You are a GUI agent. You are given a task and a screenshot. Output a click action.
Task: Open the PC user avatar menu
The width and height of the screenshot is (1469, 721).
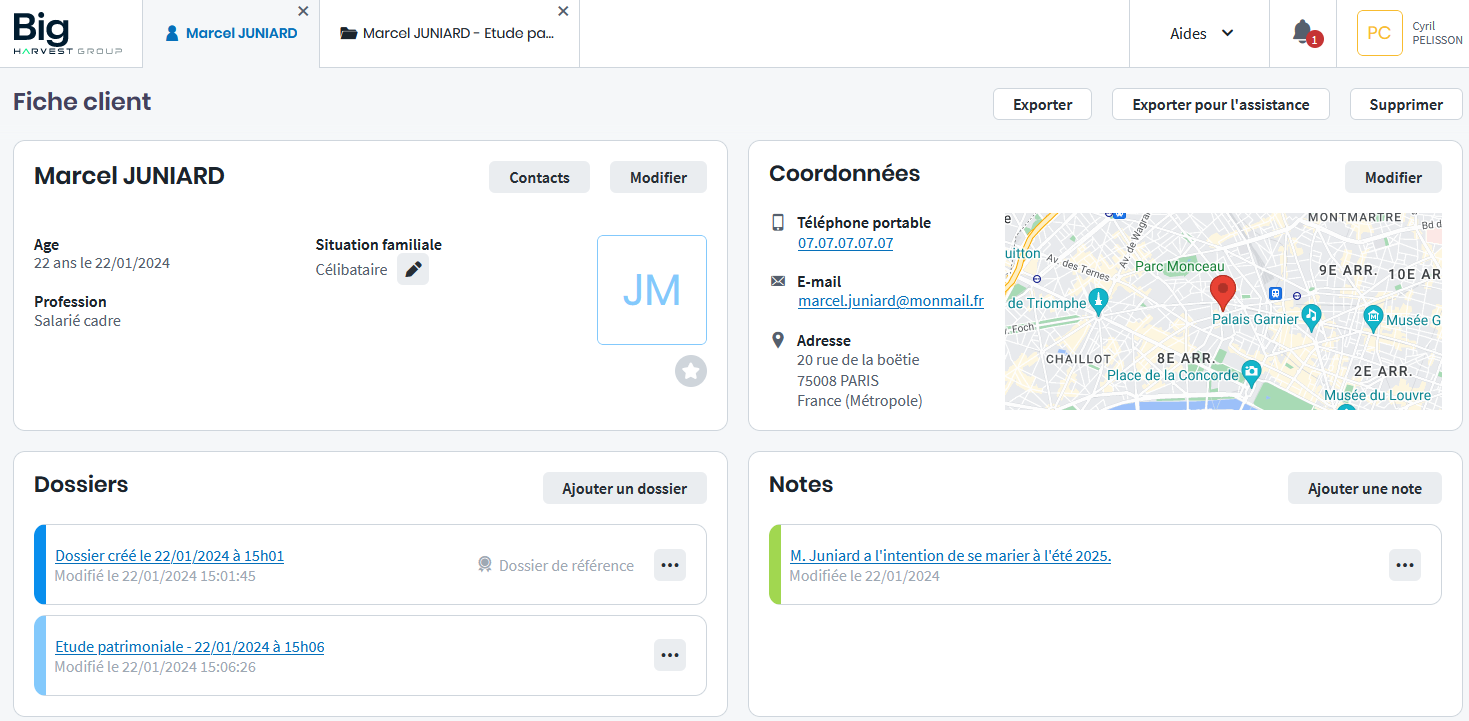(1379, 33)
